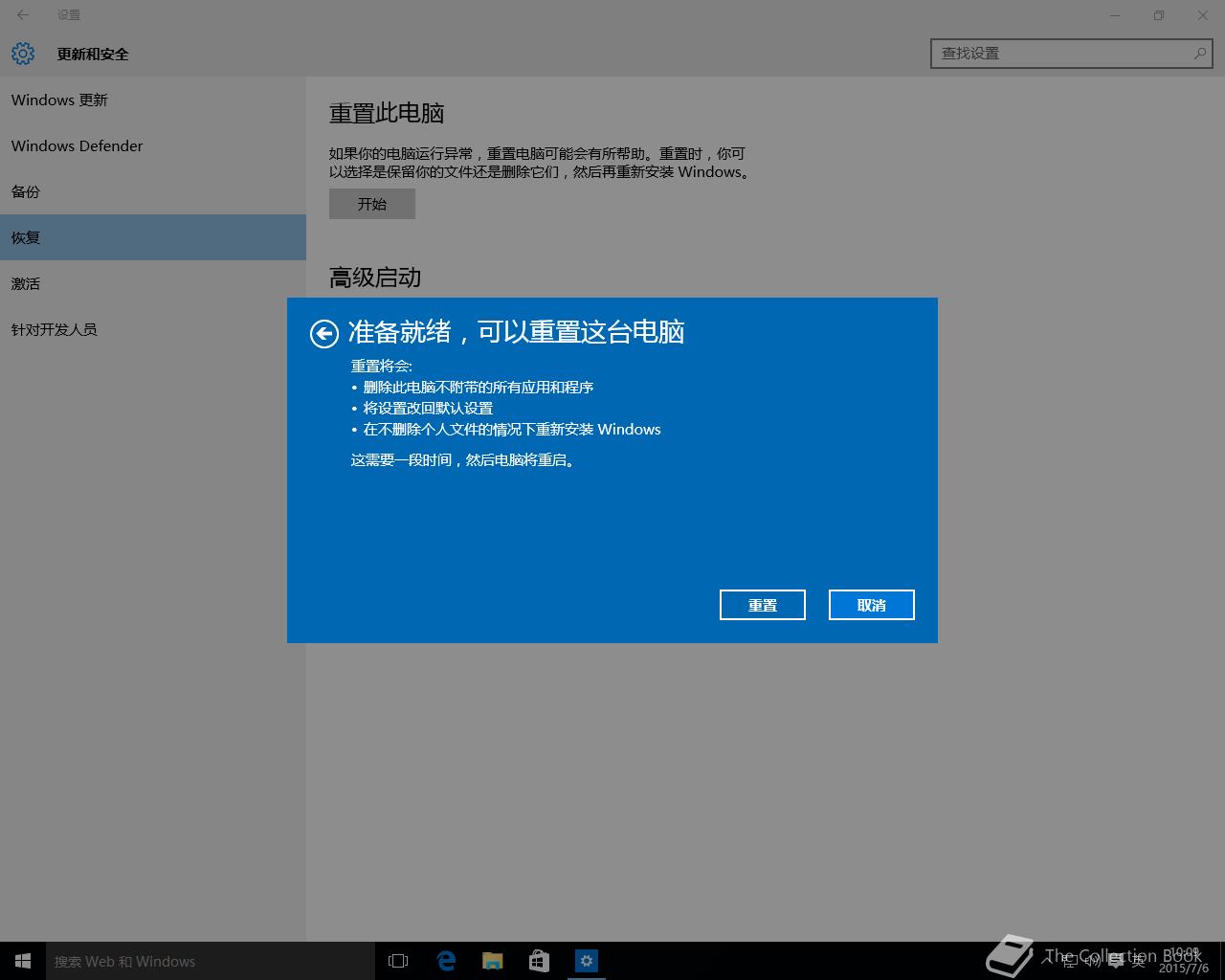Open File Explorer from the taskbar
1225x980 pixels.
coord(493,961)
